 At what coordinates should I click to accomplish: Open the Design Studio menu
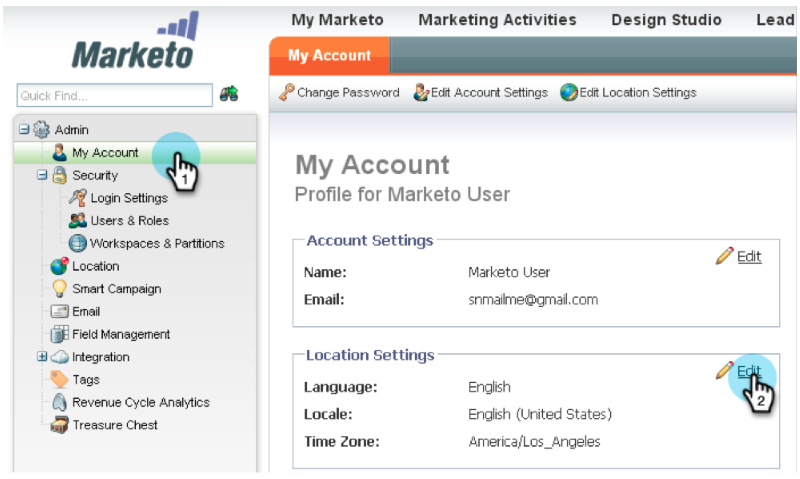pyautogui.click(x=666, y=20)
